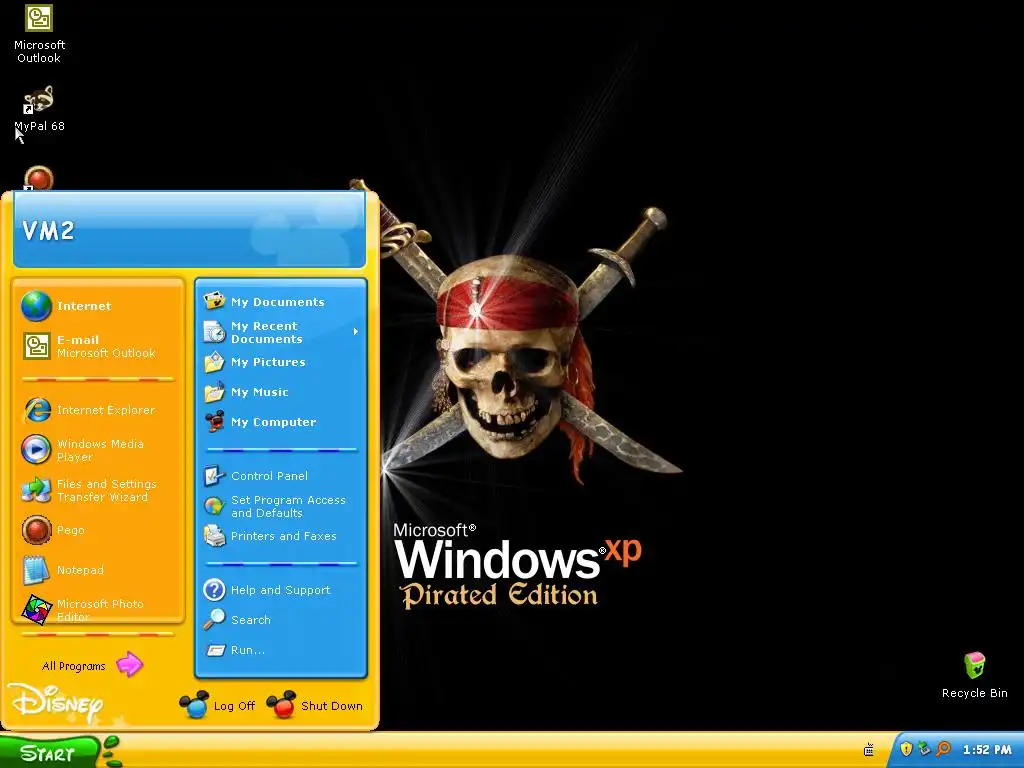Click the small tray icon left of notification area
Viewport: 1024px width, 768px height.
tap(869, 750)
